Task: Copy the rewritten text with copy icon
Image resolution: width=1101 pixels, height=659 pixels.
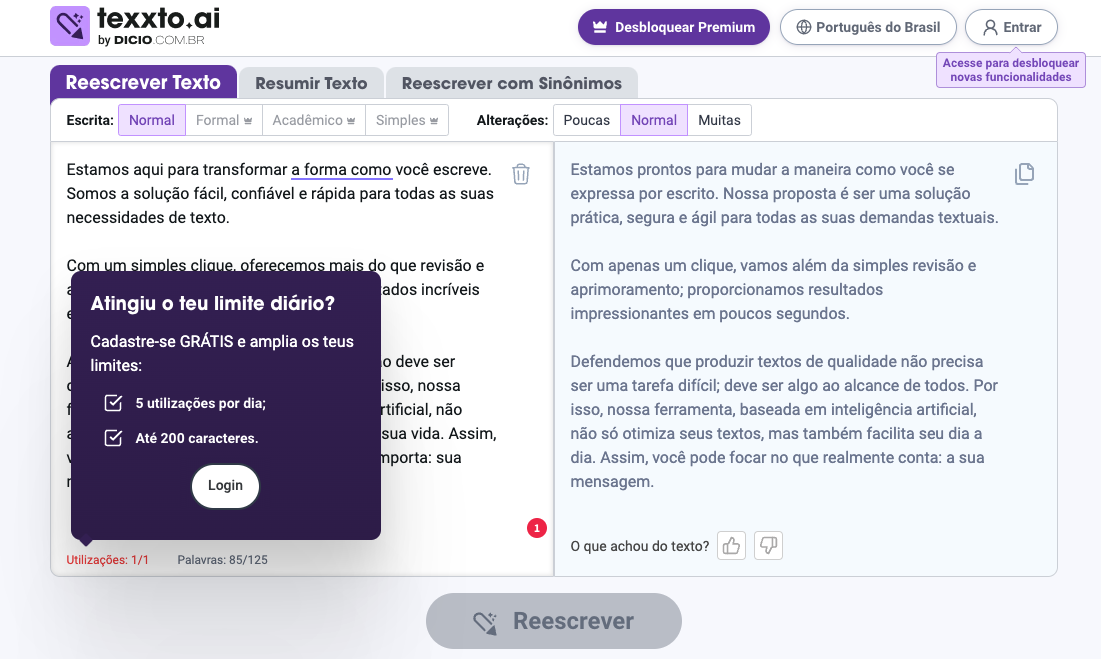Action: click(1024, 174)
